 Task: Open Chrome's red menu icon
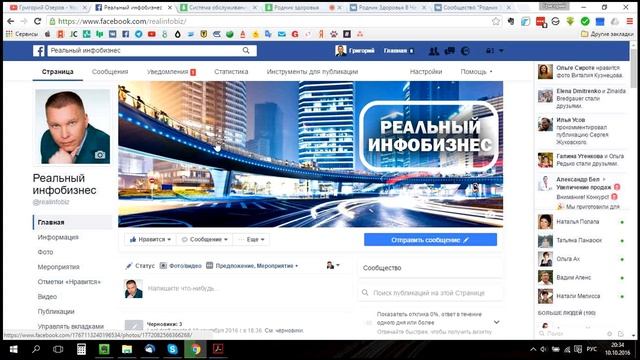point(631,21)
